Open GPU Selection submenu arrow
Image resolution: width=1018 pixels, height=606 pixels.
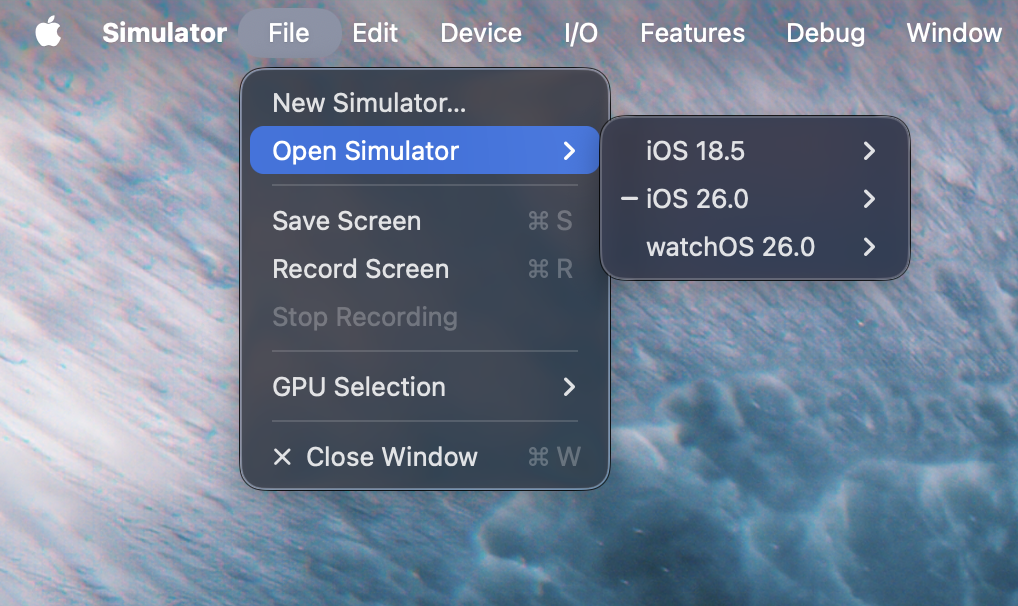(569, 387)
